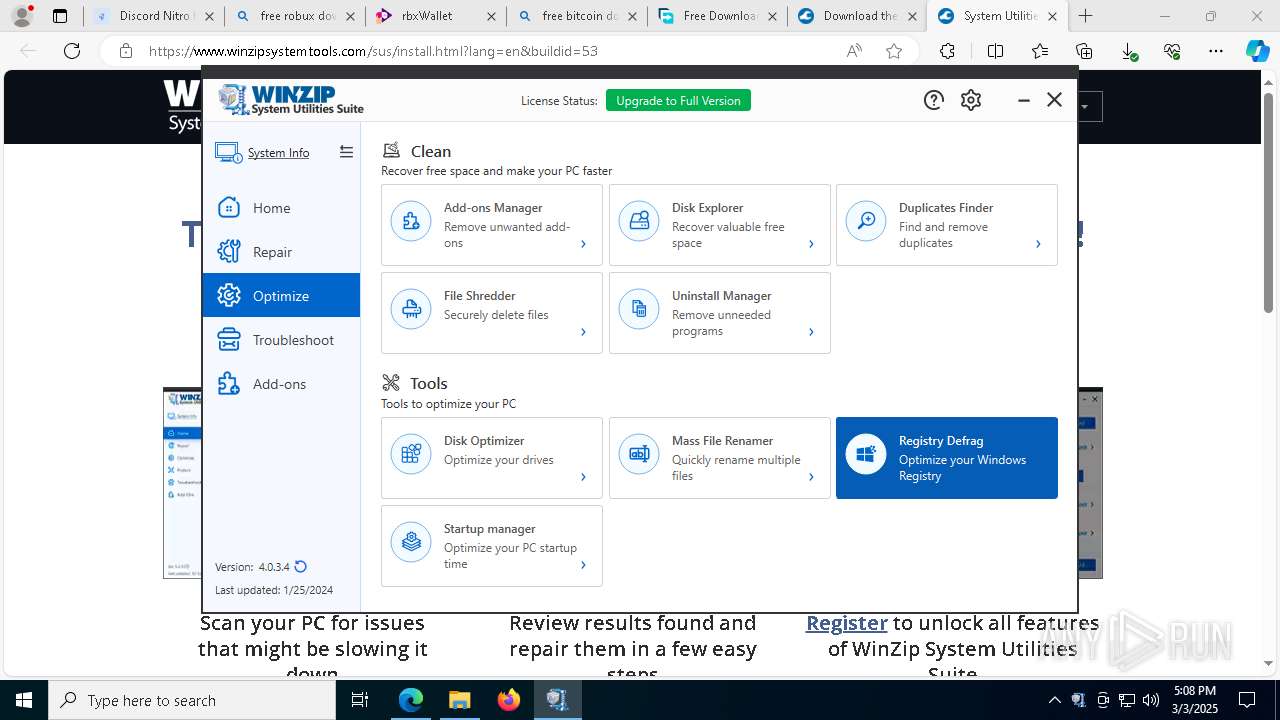This screenshot has height=720, width=1280.
Task: Open File Explorer from the taskbar
Action: (x=460, y=700)
